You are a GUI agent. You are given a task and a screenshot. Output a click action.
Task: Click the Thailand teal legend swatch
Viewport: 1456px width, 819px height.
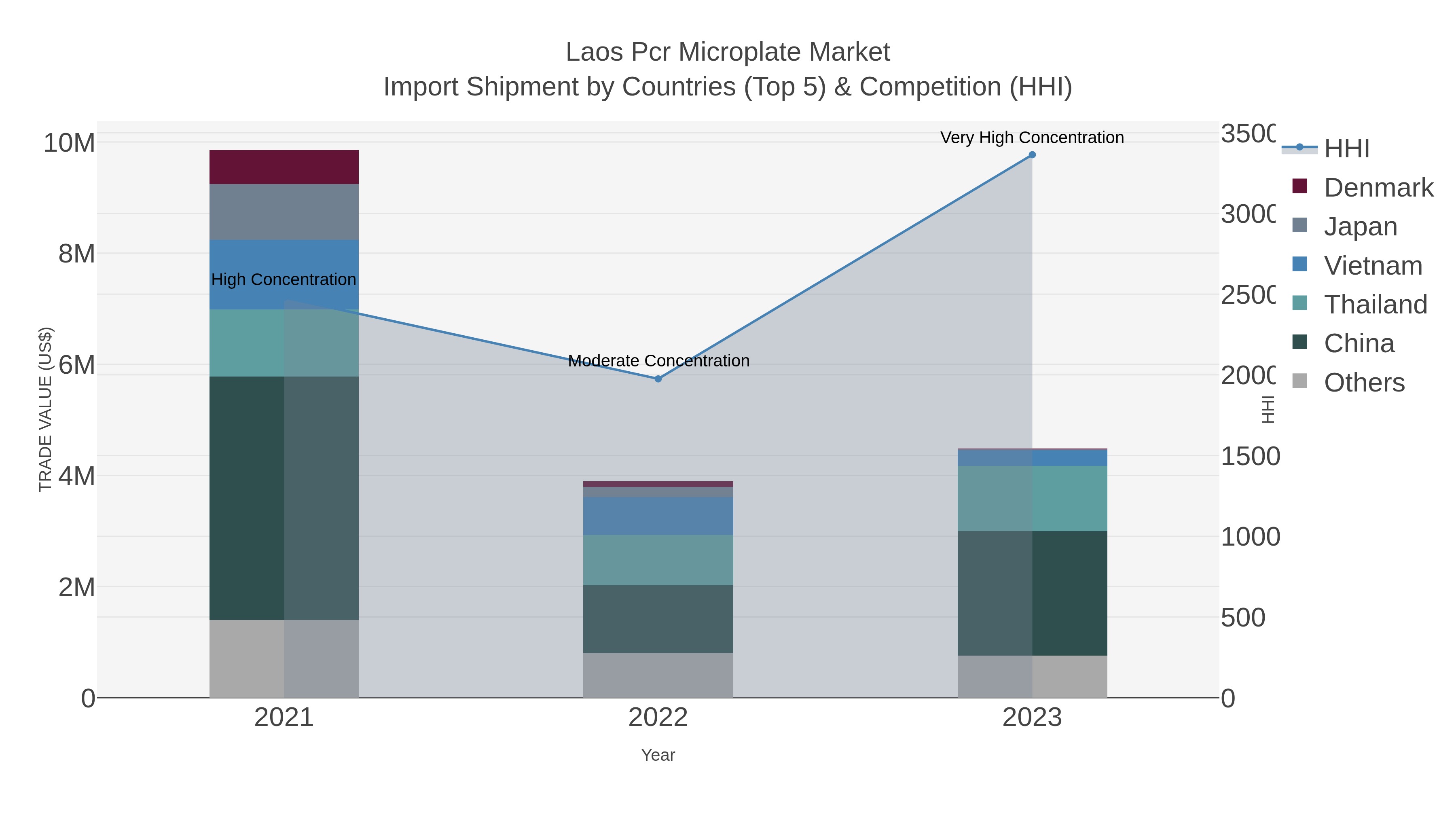[1300, 303]
